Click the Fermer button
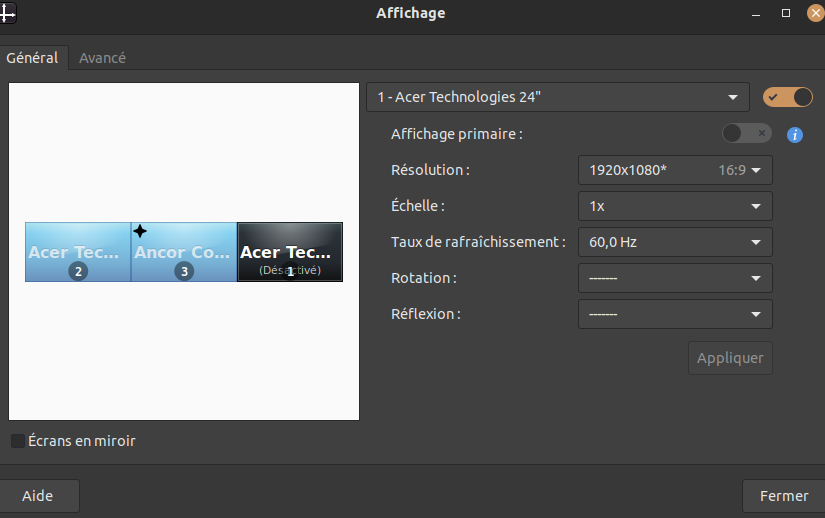The image size is (825, 518). (783, 496)
